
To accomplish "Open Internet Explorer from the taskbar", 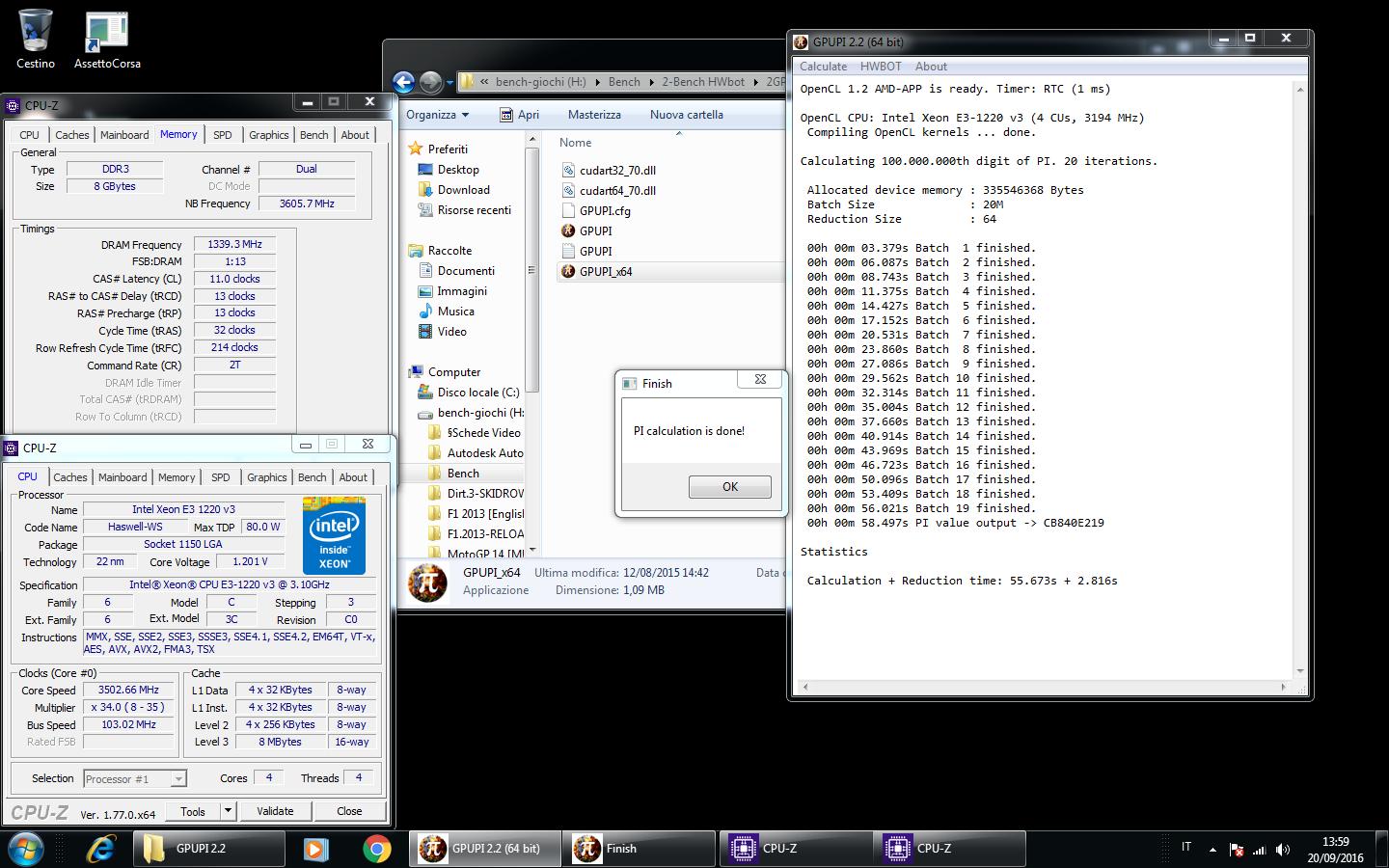I will pos(101,849).
